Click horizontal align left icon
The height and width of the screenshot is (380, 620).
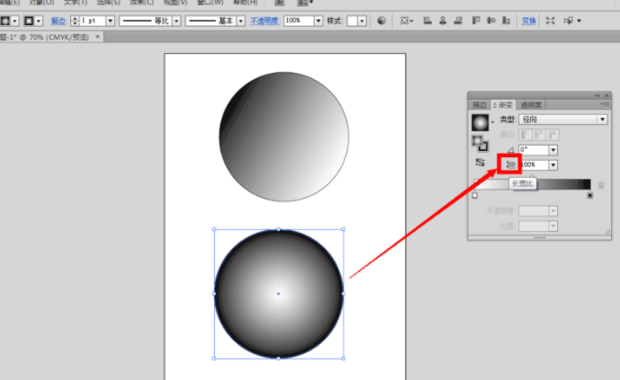click(427, 21)
